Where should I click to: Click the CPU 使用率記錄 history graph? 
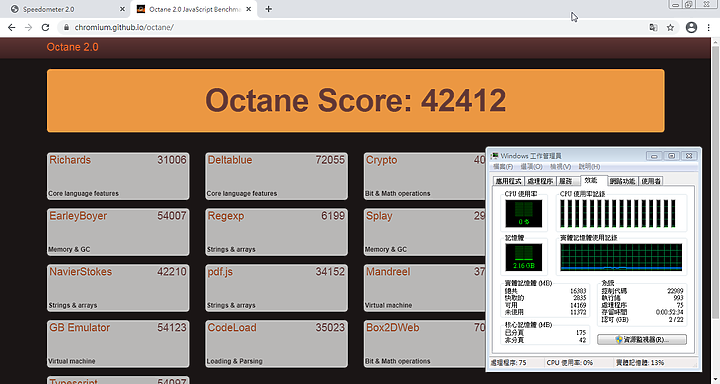pos(618,214)
